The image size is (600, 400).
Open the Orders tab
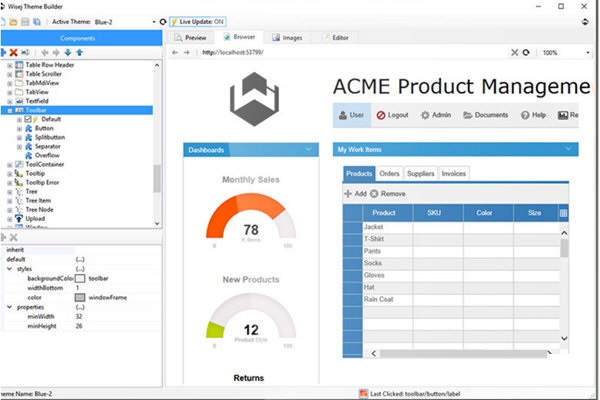pos(389,174)
